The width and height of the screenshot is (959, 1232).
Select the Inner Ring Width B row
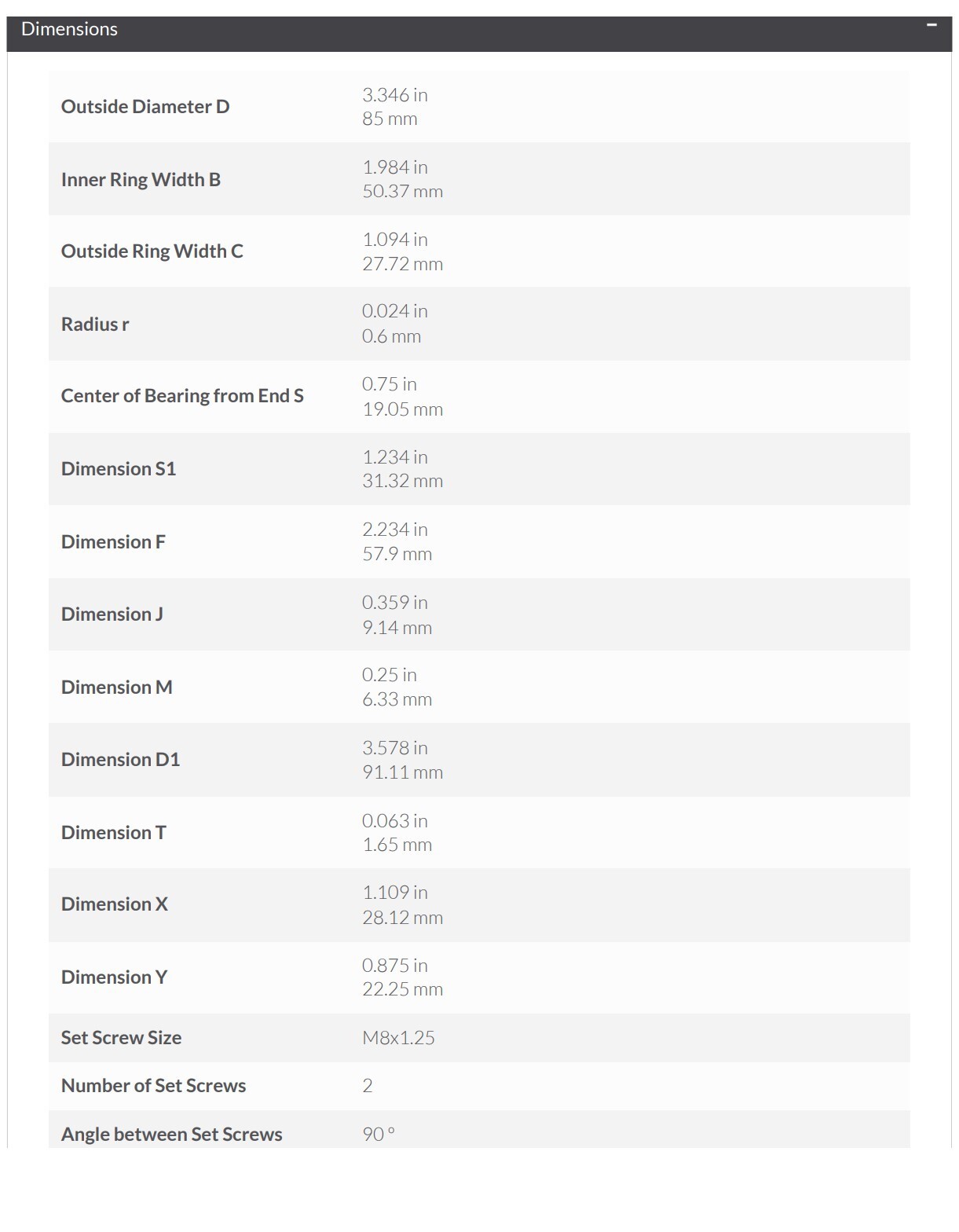click(479, 179)
